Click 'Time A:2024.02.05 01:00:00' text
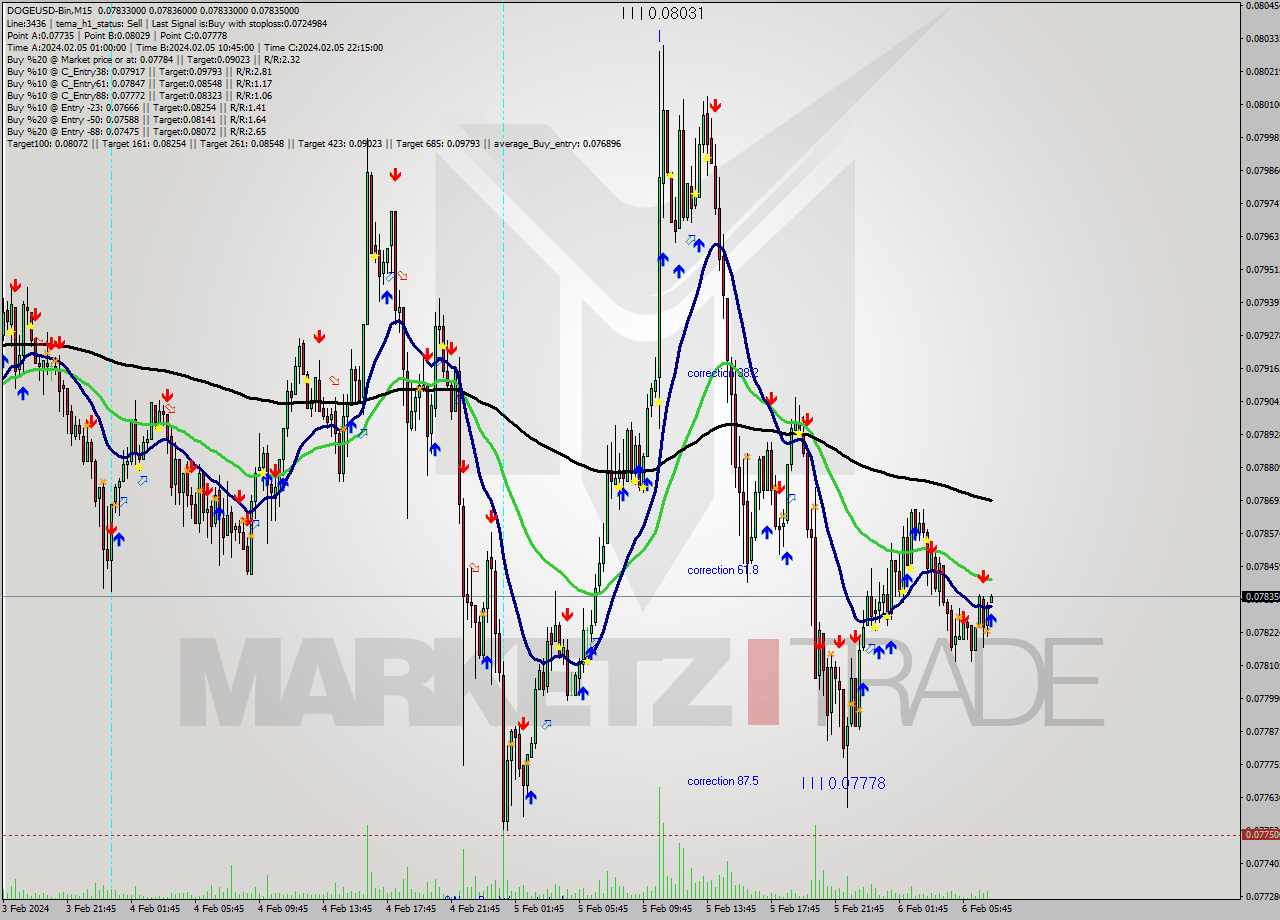The image size is (1280, 920). 66,47
